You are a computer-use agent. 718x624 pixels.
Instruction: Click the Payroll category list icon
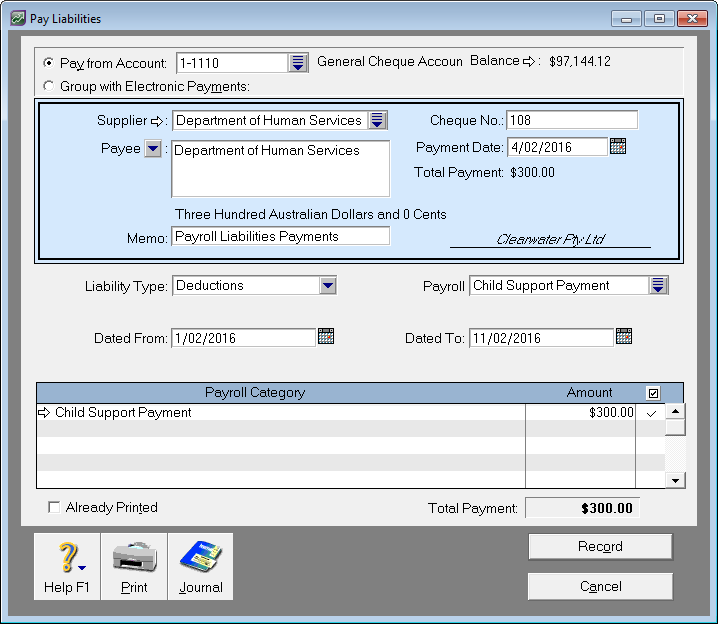click(x=657, y=286)
